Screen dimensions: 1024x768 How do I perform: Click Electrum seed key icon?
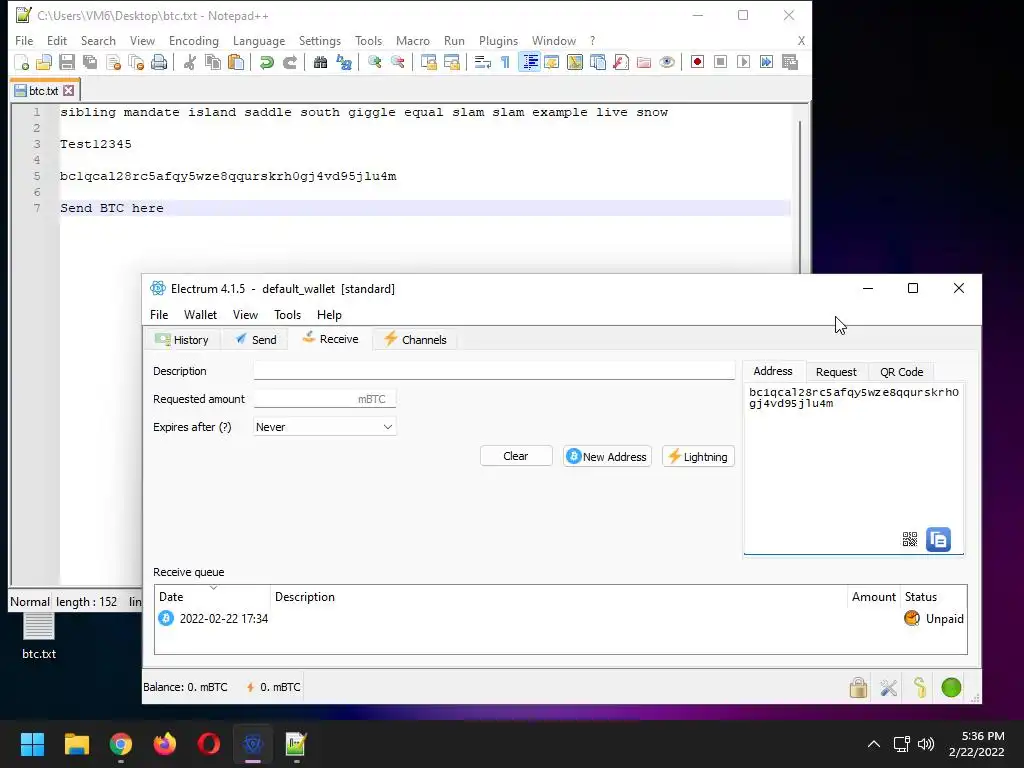click(920, 687)
